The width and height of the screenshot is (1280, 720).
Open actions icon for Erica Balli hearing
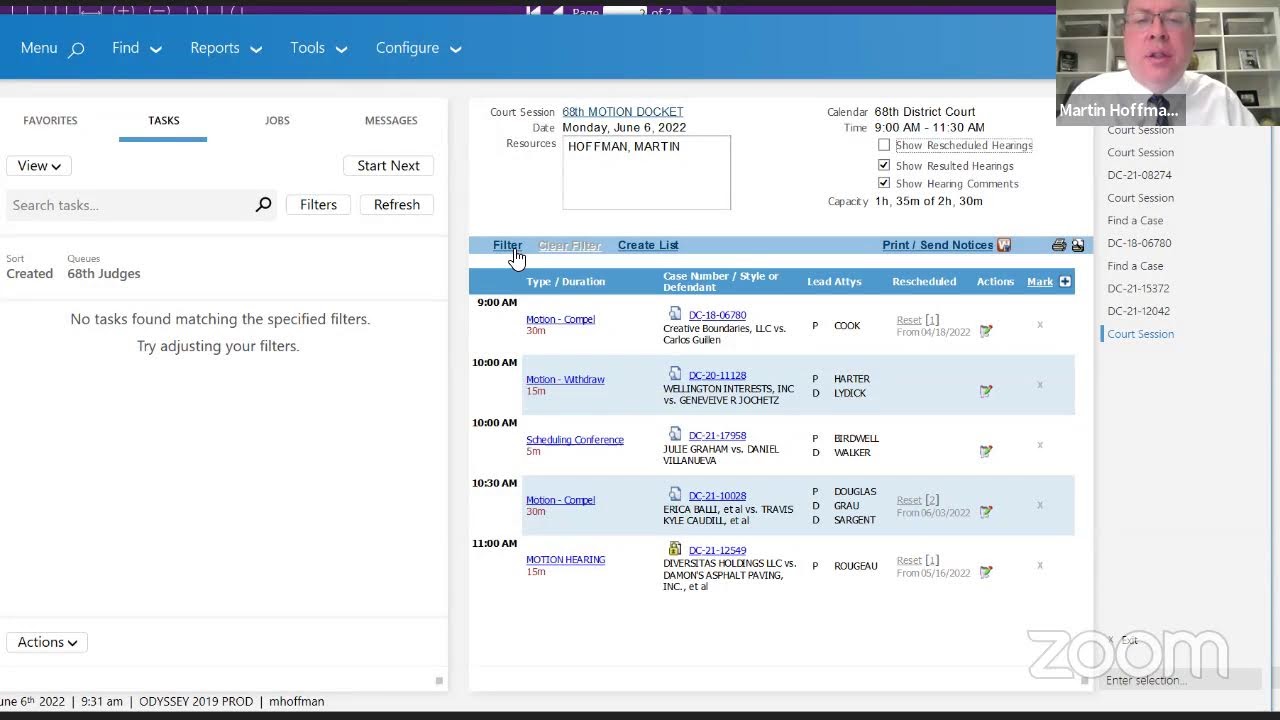(986, 511)
